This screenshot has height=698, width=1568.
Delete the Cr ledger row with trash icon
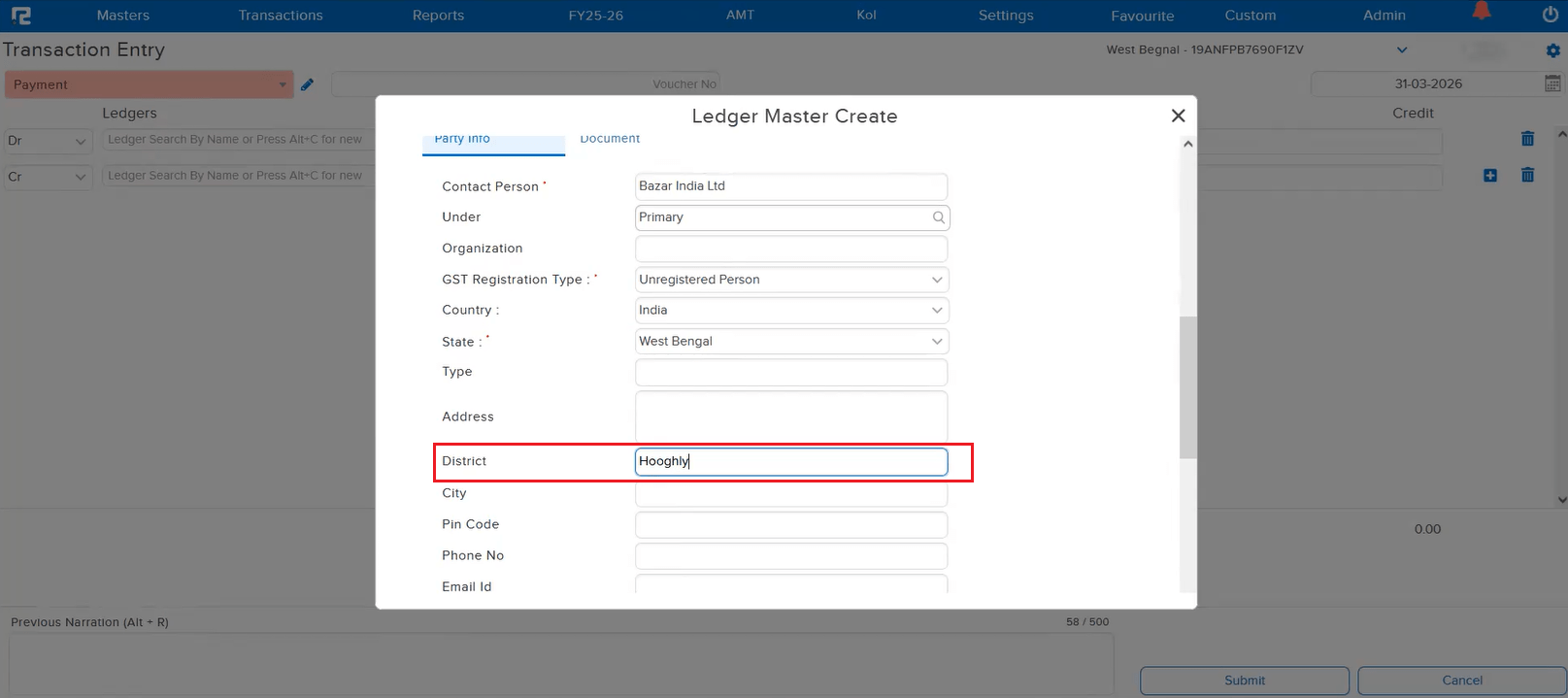coord(1527,175)
